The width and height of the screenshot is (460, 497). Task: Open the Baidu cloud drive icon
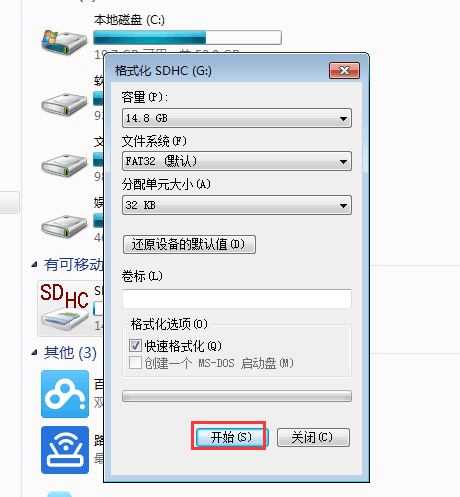[65, 394]
